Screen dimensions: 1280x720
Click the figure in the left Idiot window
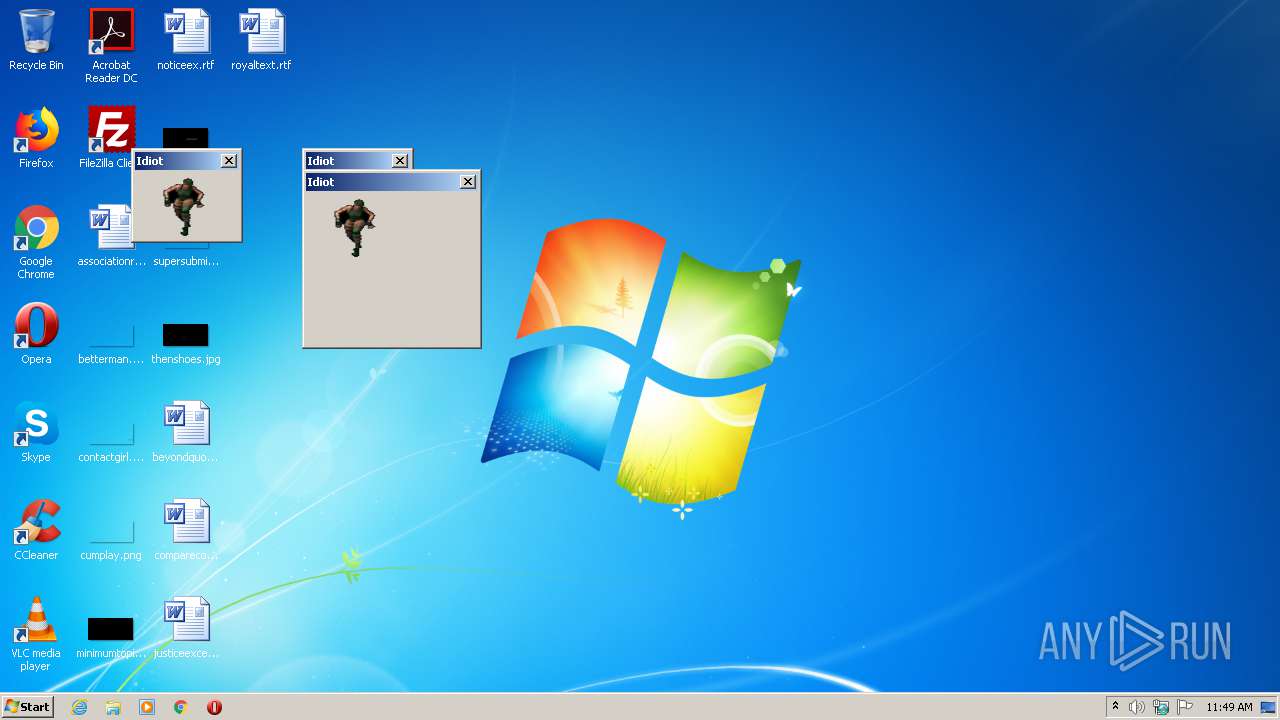click(184, 205)
